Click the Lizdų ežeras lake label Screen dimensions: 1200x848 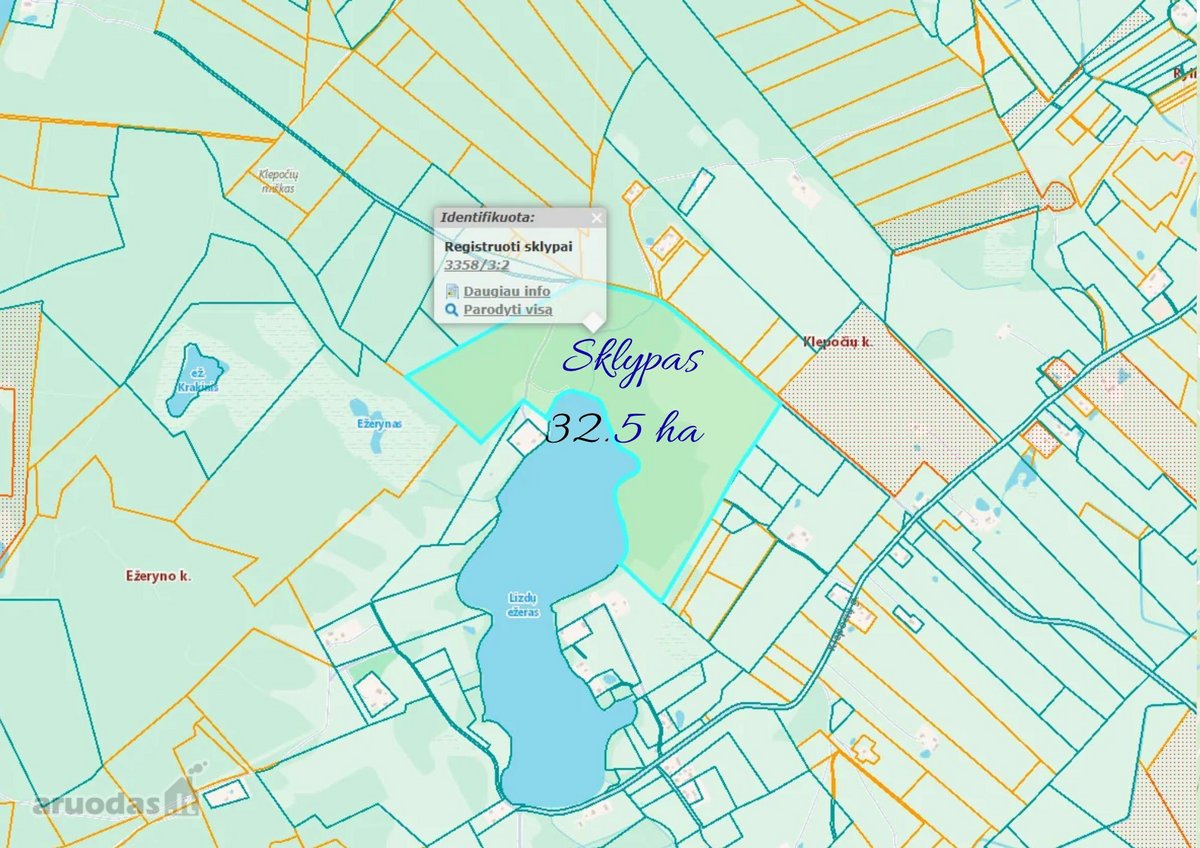point(523,605)
